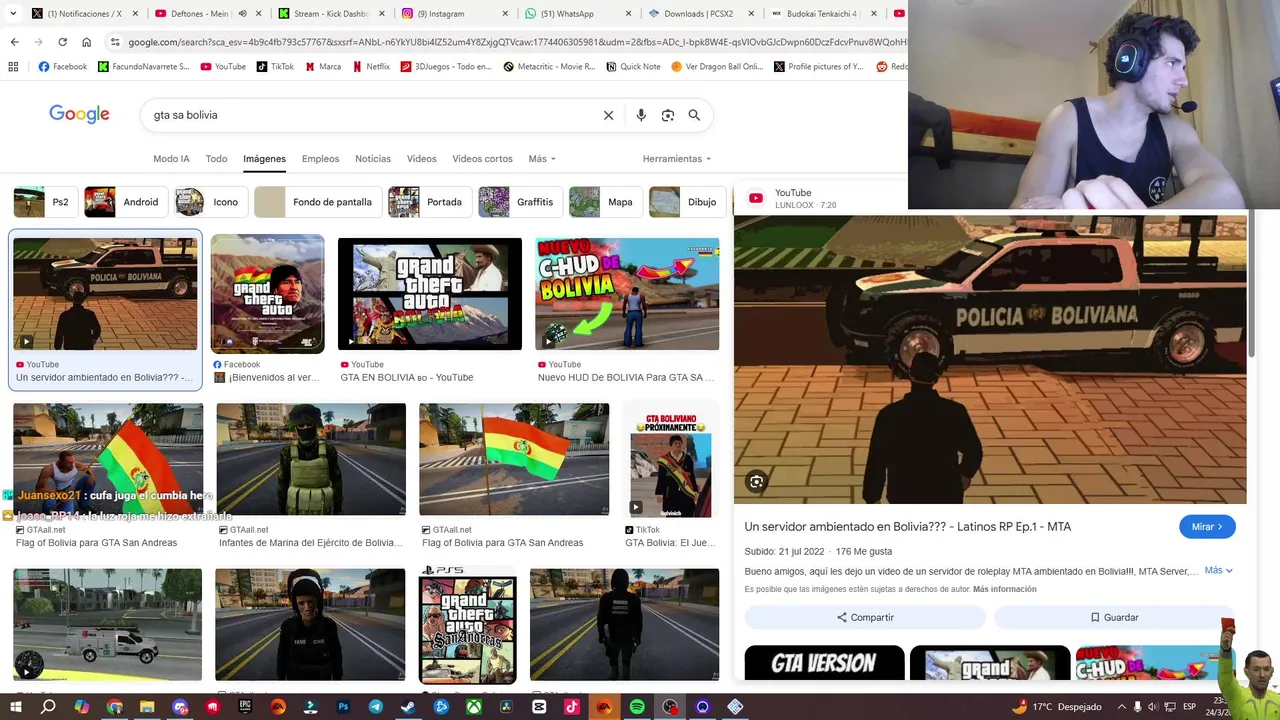Screen dimensions: 1280x720
Task: Filter images by Android chip
Action: tap(125, 202)
